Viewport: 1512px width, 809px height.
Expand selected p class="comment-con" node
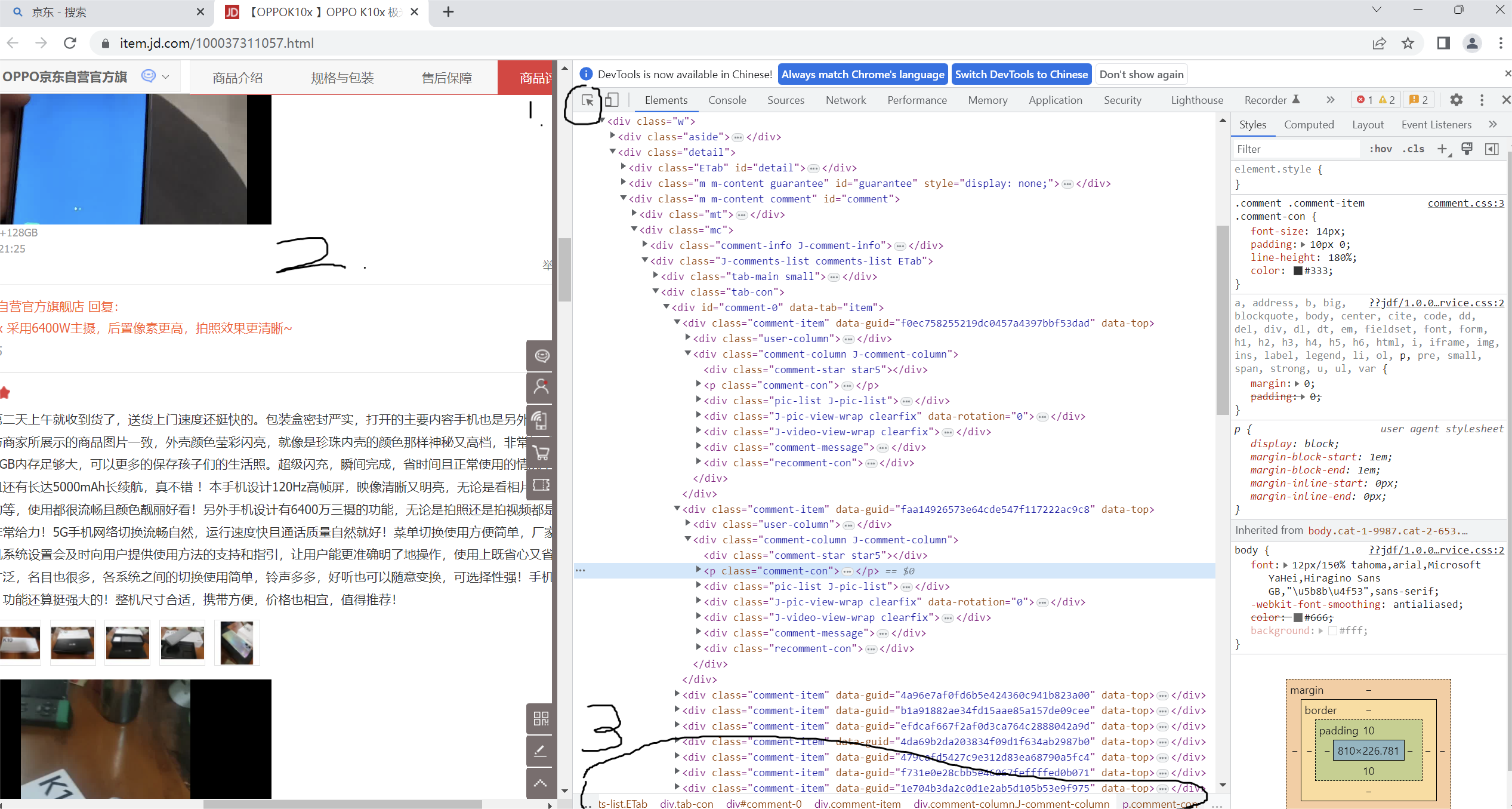click(x=699, y=570)
